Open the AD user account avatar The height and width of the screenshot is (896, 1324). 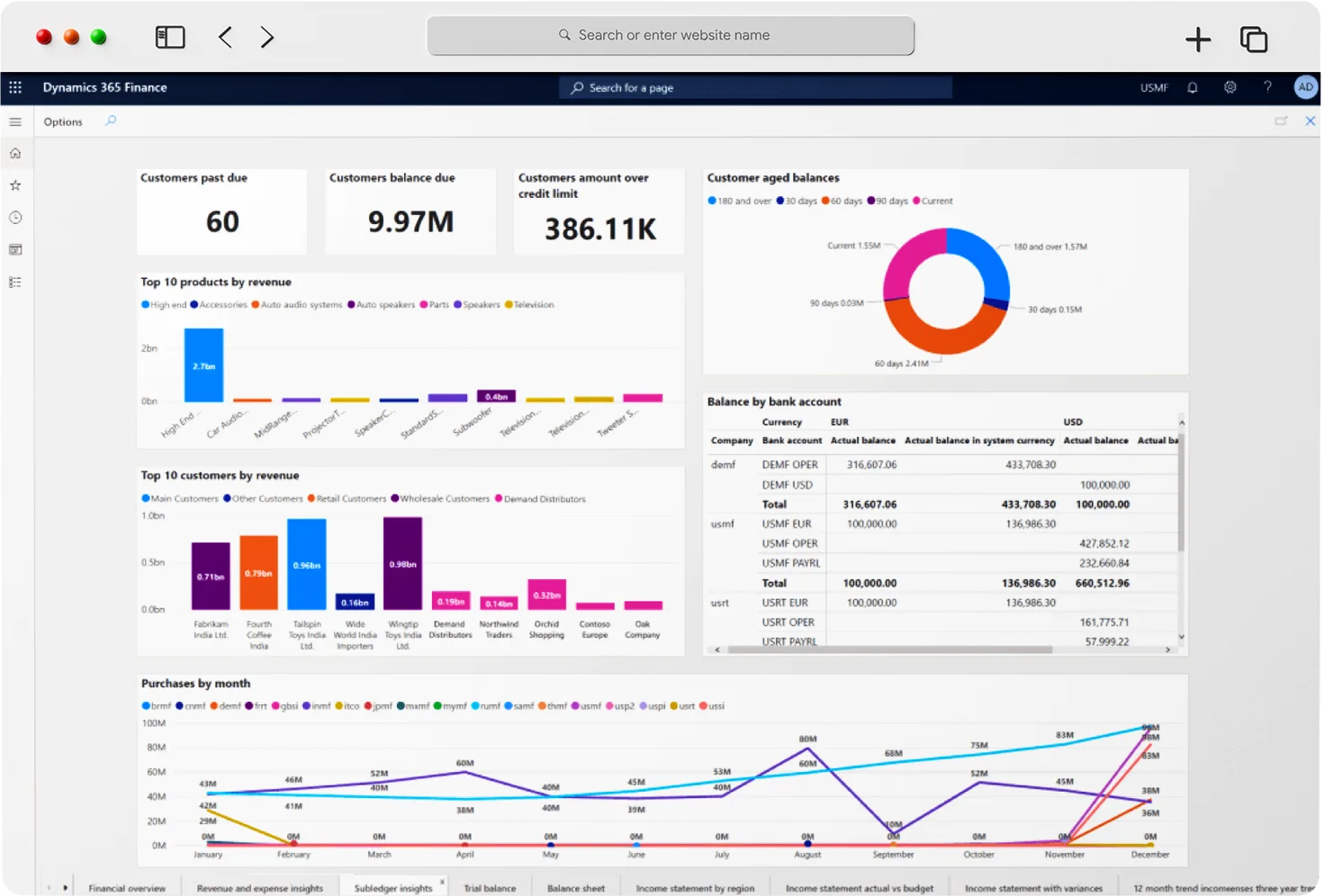point(1305,87)
